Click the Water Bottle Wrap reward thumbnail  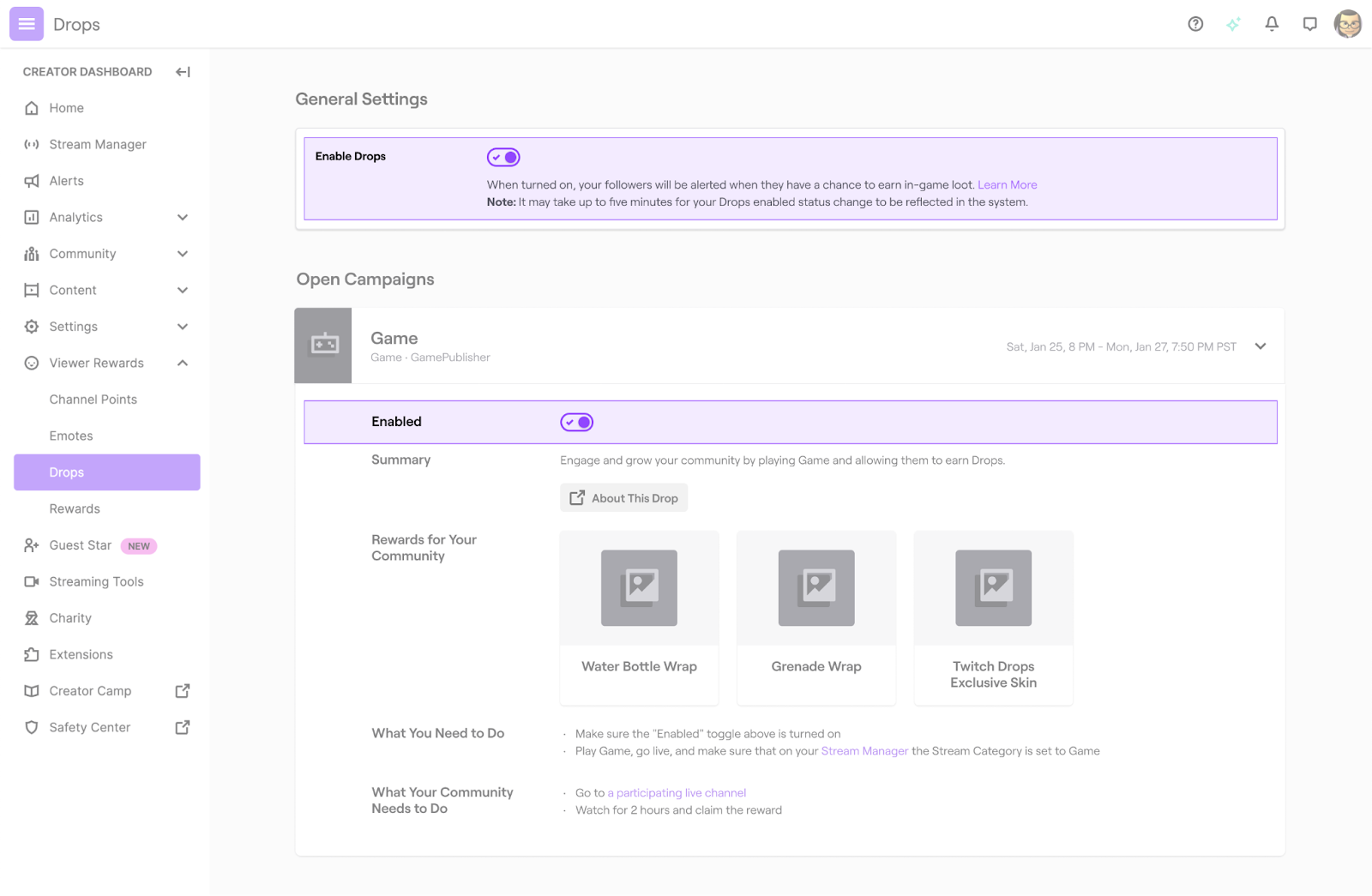[638, 588]
